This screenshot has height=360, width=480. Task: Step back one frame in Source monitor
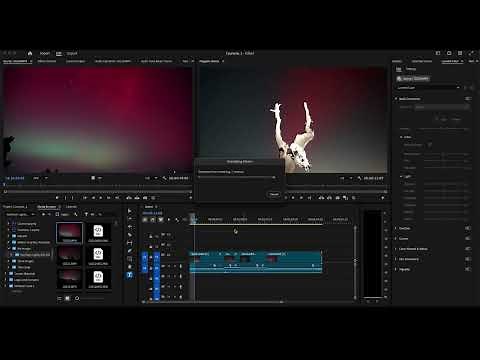coord(93,198)
